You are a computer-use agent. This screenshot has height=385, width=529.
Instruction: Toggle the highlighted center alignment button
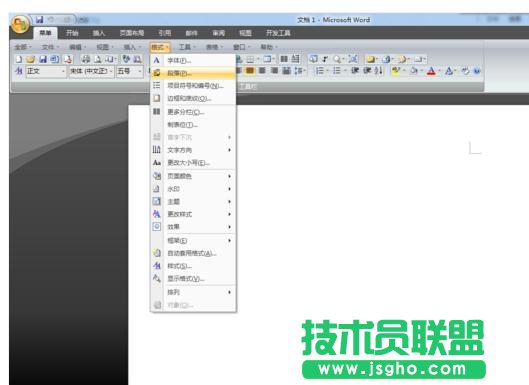coord(250,71)
